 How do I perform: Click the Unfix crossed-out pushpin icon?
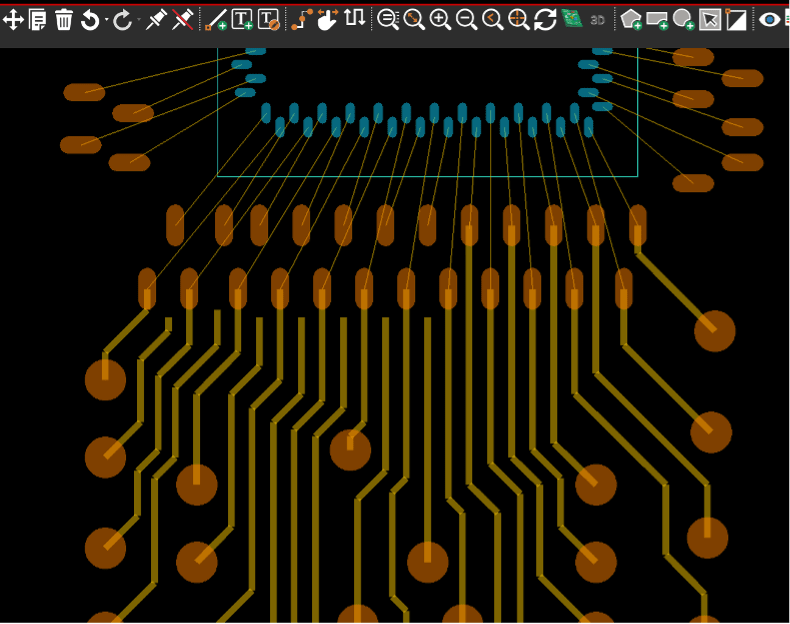point(182,20)
